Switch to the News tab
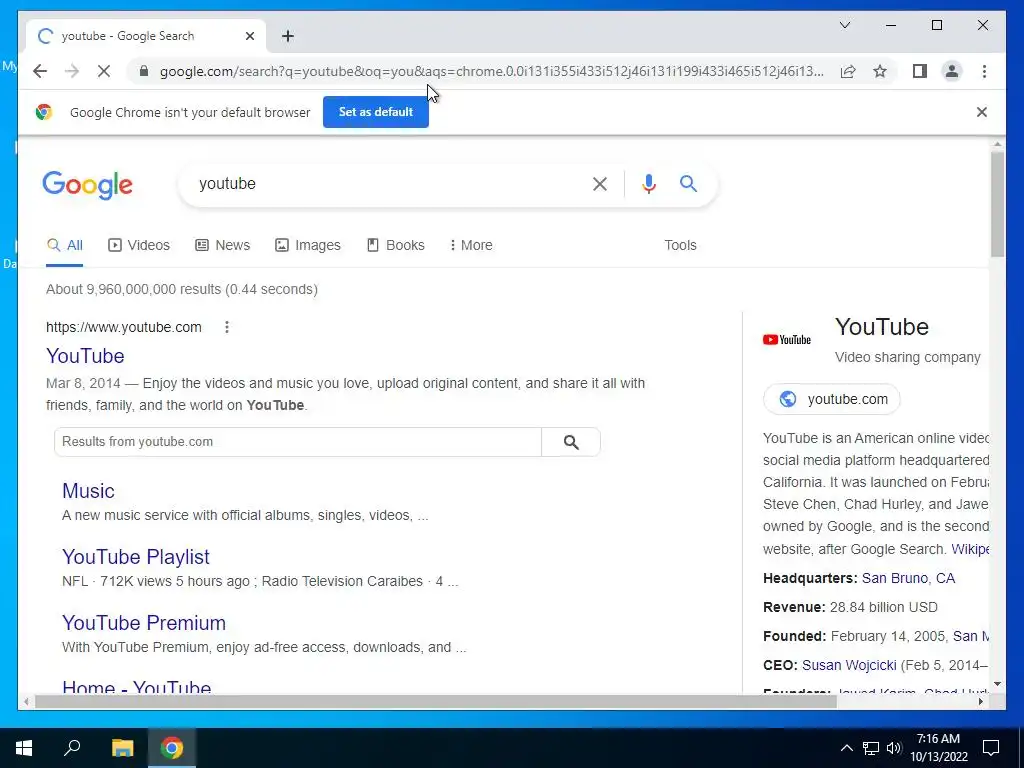Viewport: 1024px width, 768px height. 222,246
